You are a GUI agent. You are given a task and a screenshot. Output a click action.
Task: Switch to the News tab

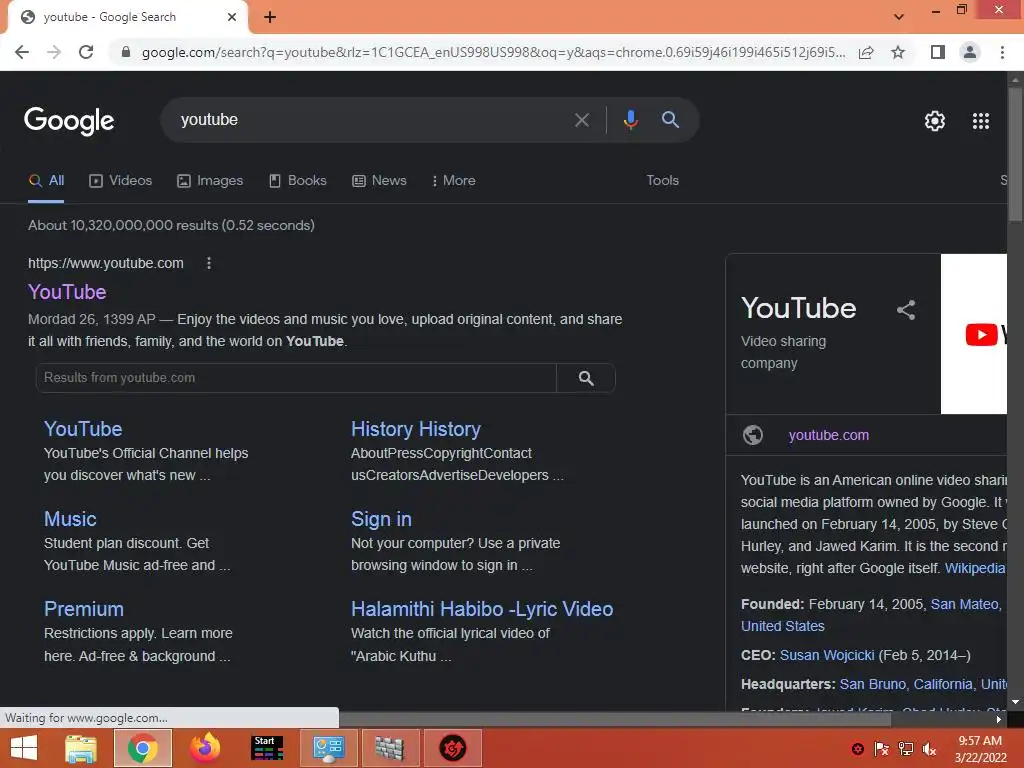click(x=379, y=181)
